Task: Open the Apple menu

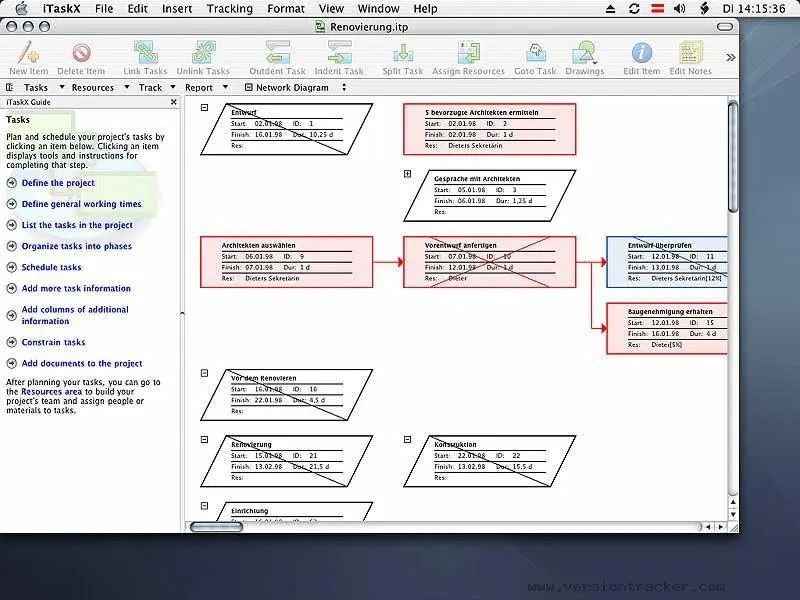Action: [21, 9]
